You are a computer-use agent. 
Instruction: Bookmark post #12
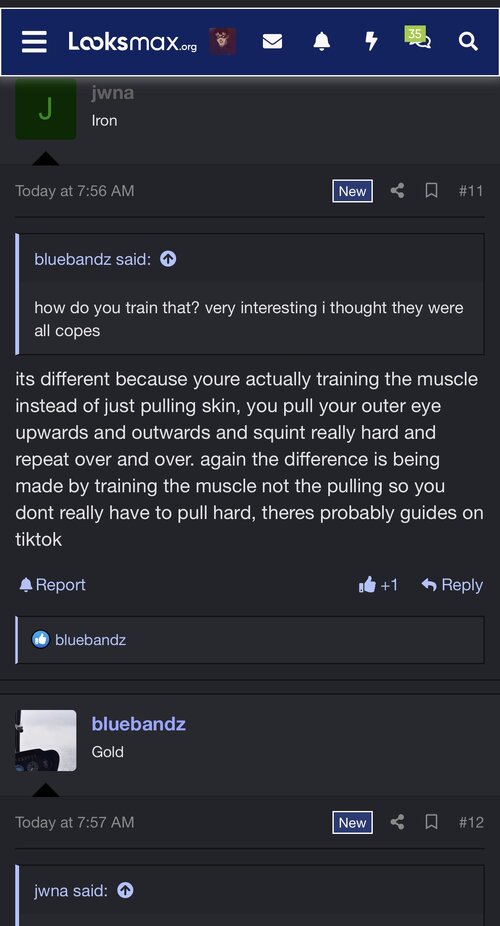pyautogui.click(x=432, y=822)
